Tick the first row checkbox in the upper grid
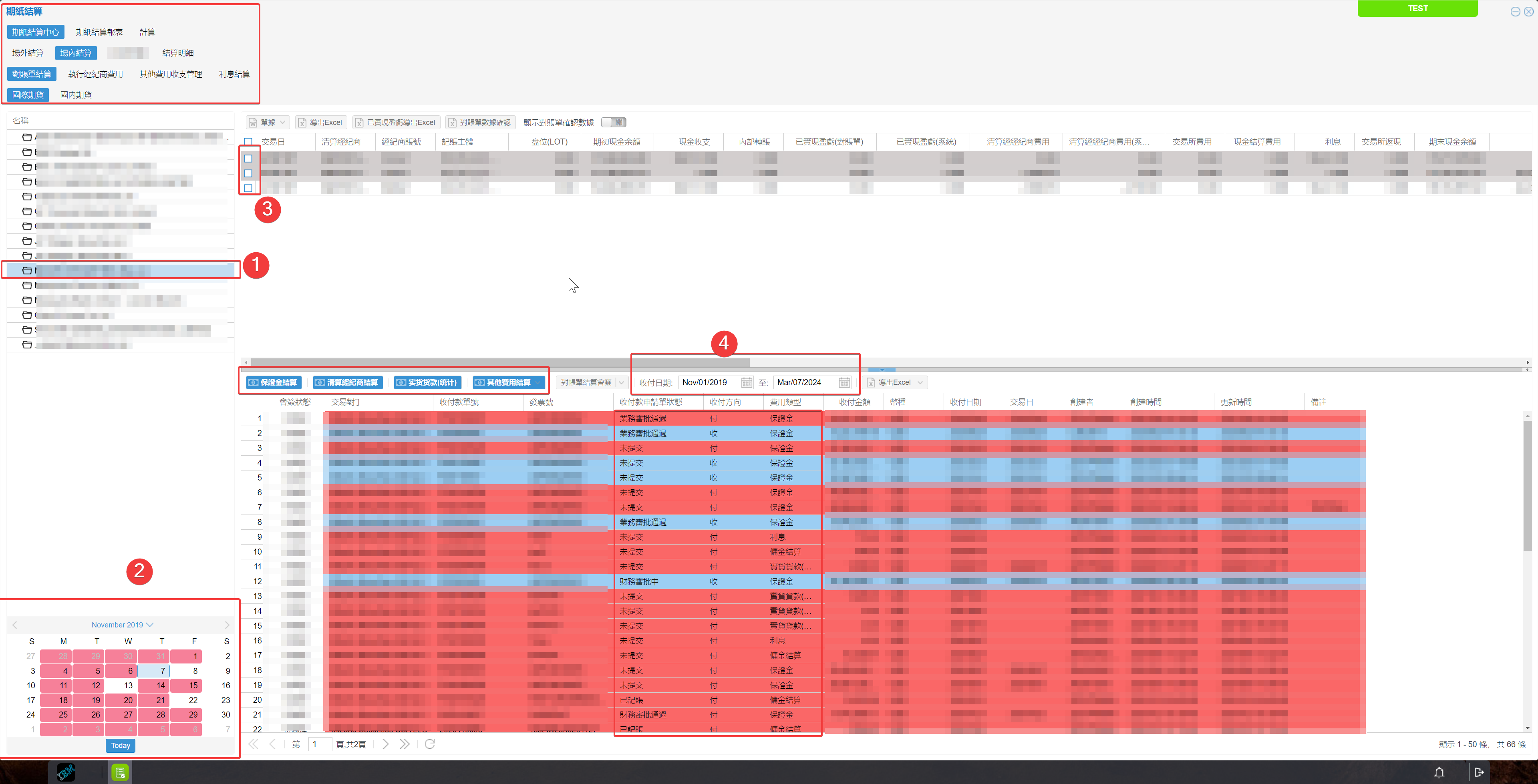 [x=248, y=158]
